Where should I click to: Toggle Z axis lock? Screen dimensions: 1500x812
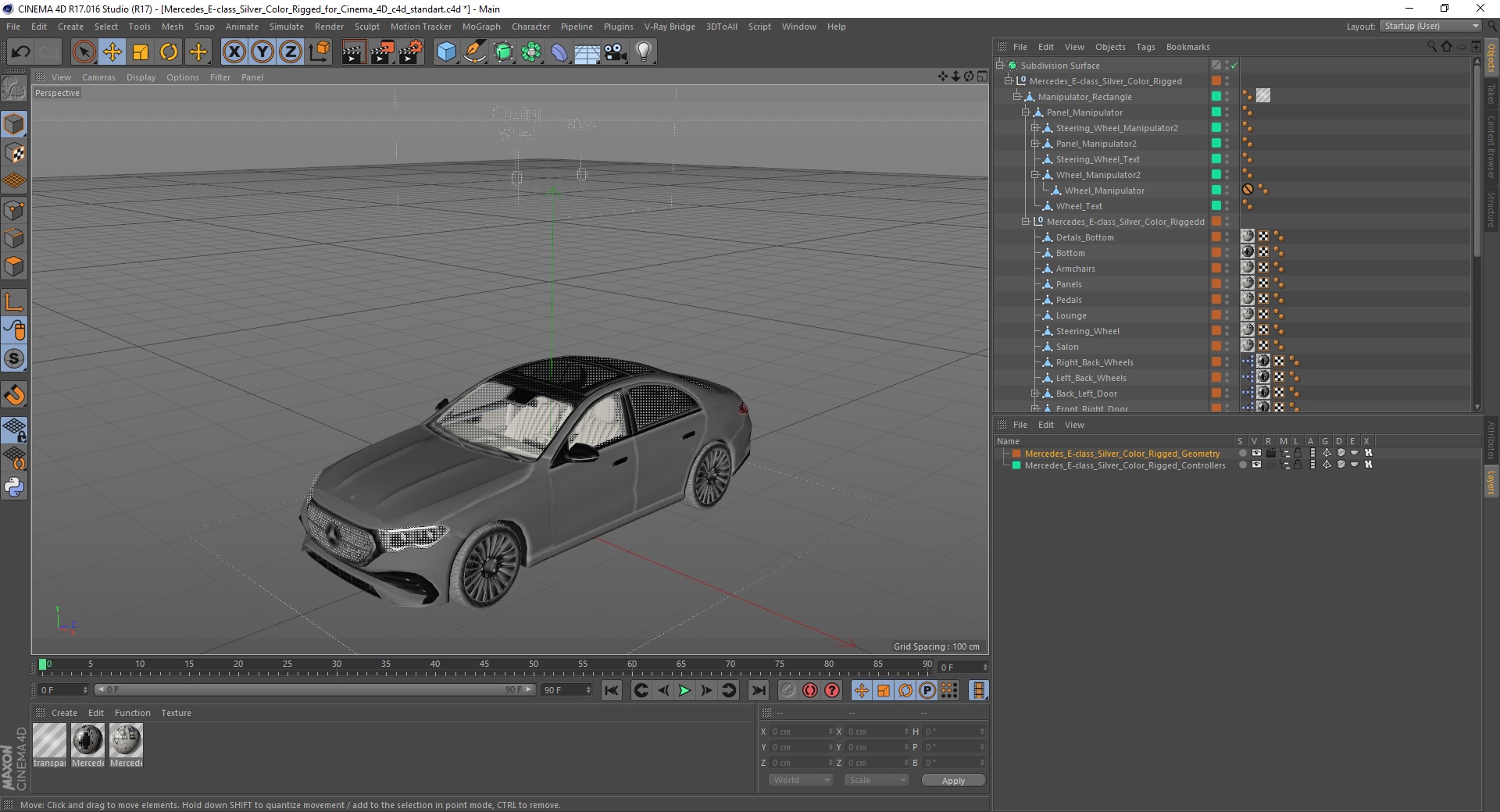point(291,52)
